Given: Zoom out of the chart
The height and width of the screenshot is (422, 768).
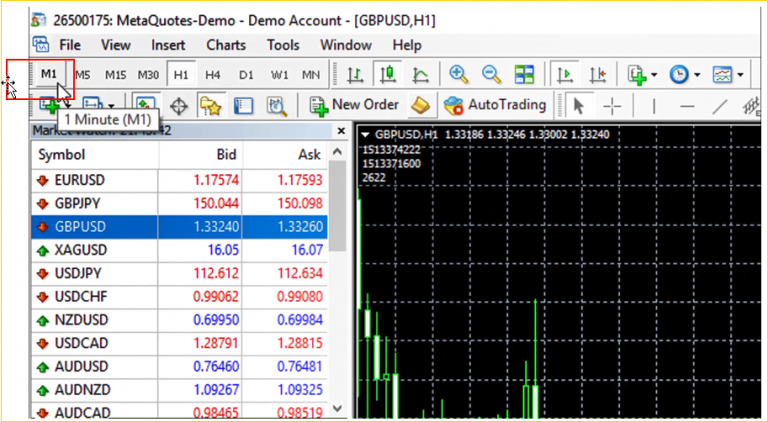Looking at the screenshot, I should (x=491, y=75).
